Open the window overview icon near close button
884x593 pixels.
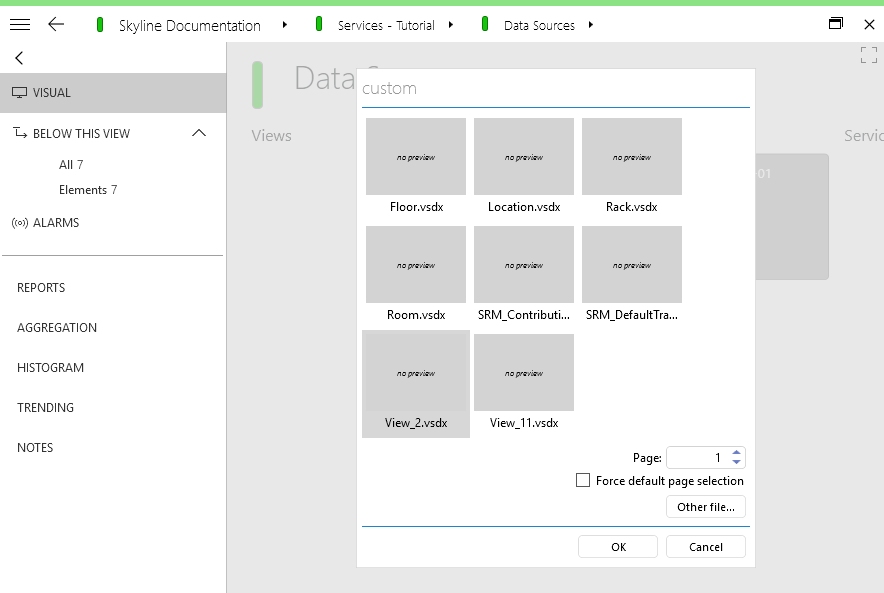point(836,21)
